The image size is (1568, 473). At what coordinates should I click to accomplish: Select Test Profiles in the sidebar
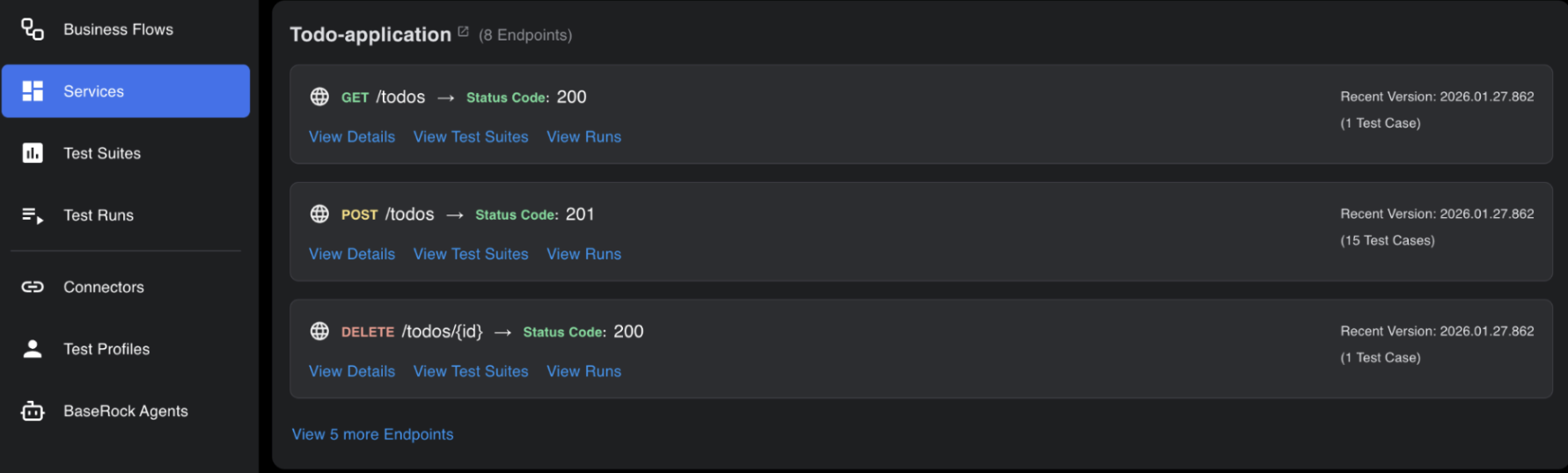106,349
